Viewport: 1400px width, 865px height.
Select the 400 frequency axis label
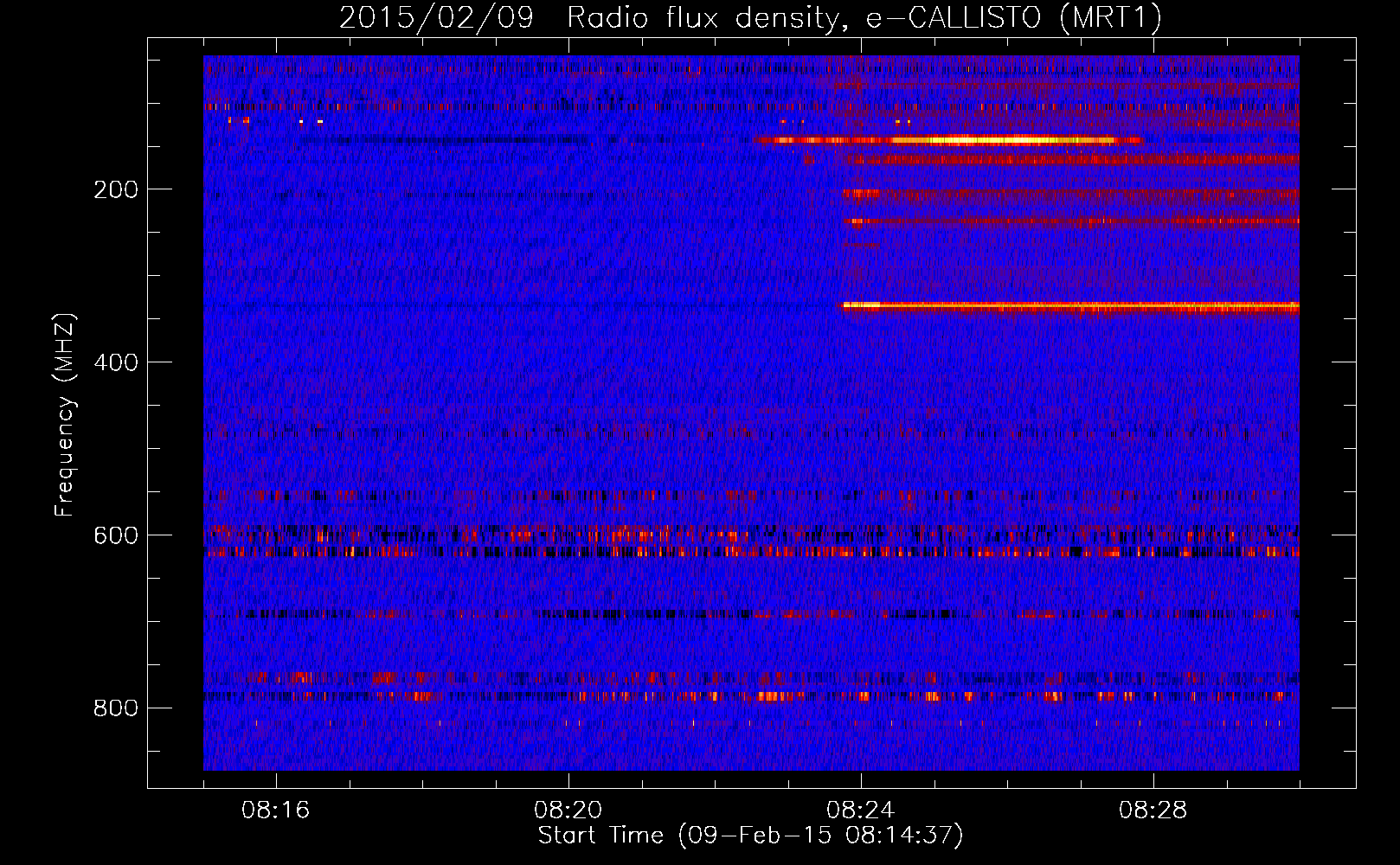[116, 362]
